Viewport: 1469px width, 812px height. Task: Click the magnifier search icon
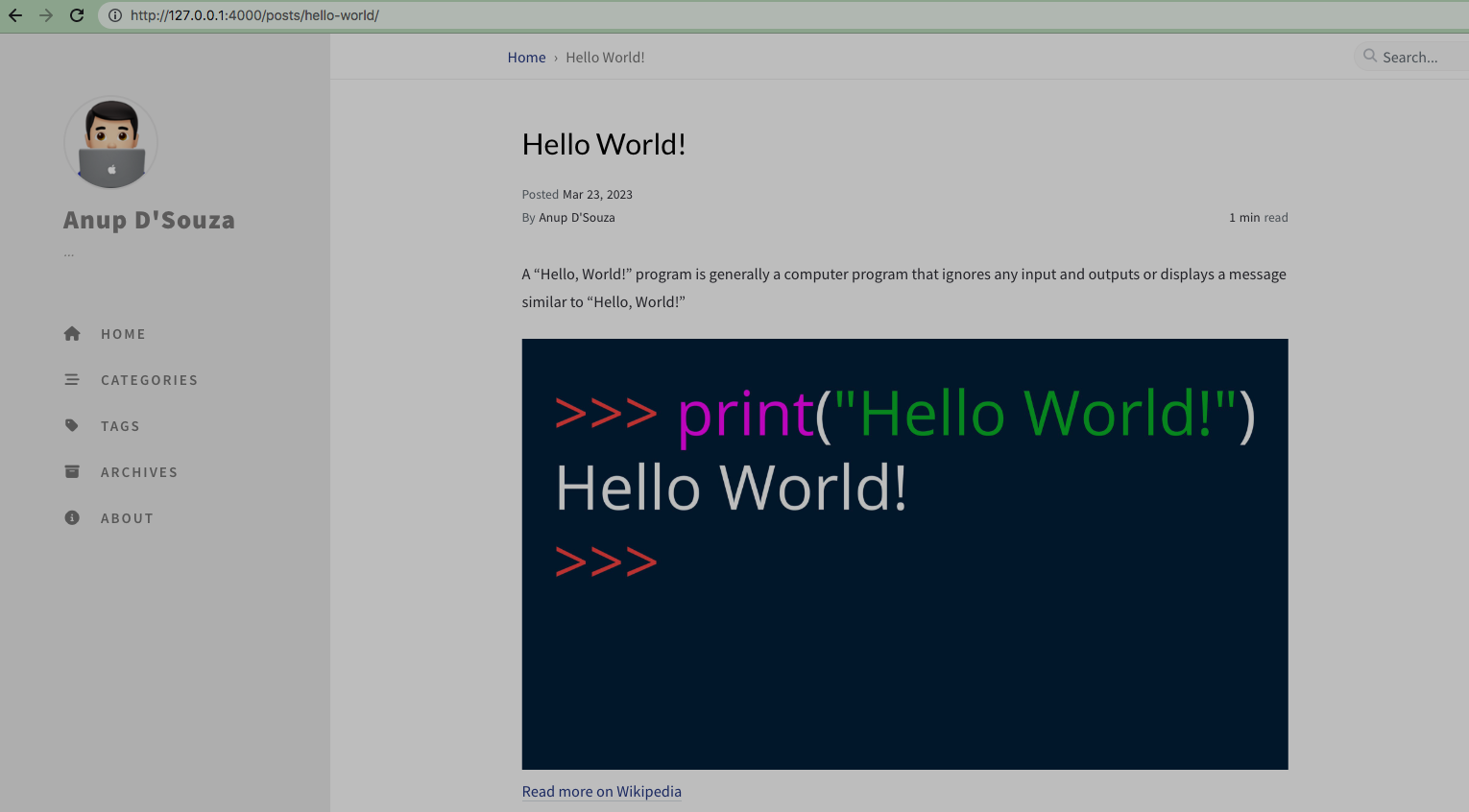pos(1370,57)
